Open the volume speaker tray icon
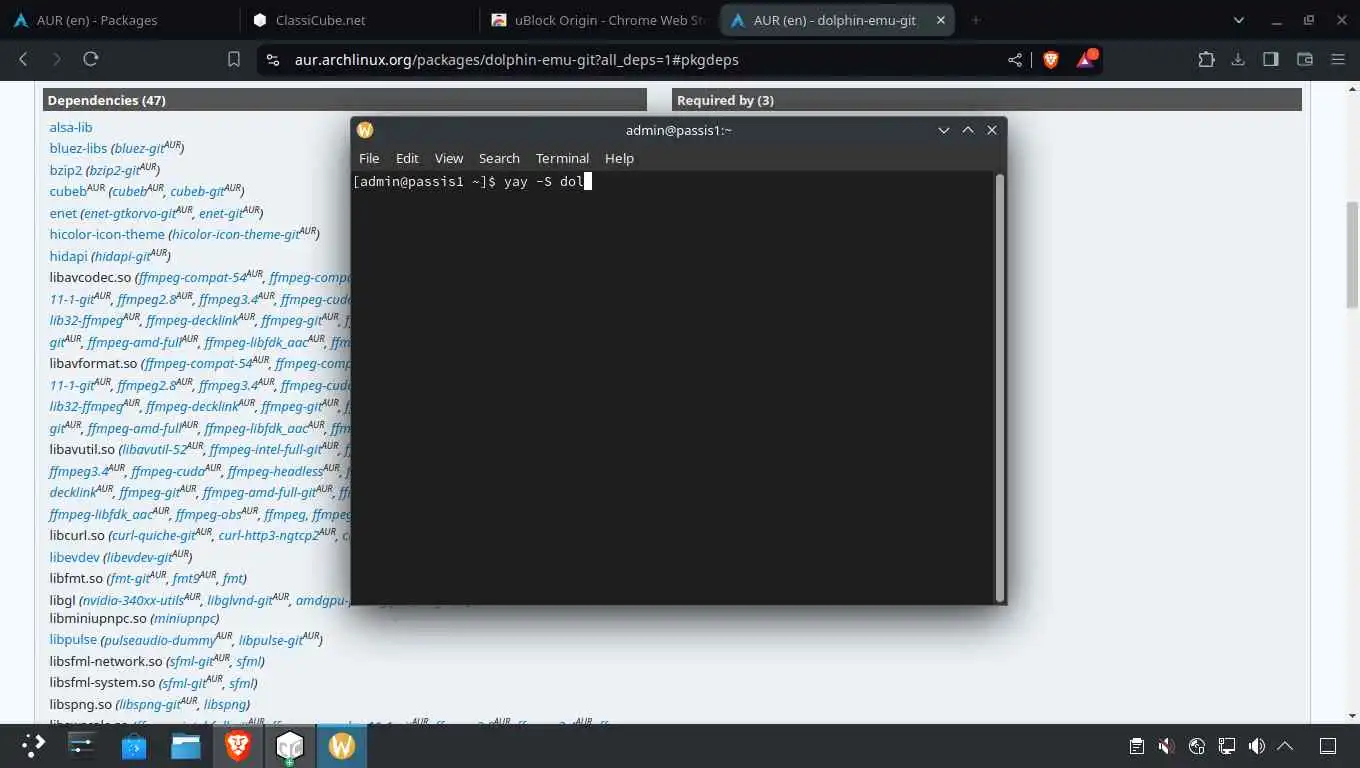 click(x=1257, y=746)
